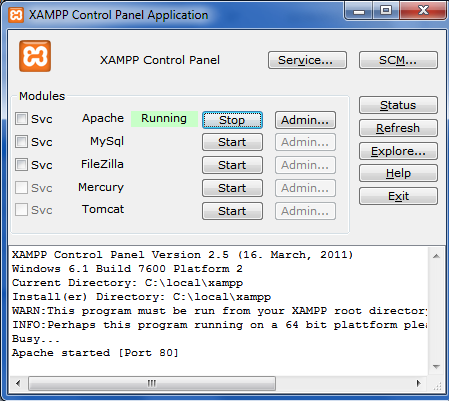Click the horizontal scroll left arrow
The image size is (449, 401).
(x=18, y=383)
